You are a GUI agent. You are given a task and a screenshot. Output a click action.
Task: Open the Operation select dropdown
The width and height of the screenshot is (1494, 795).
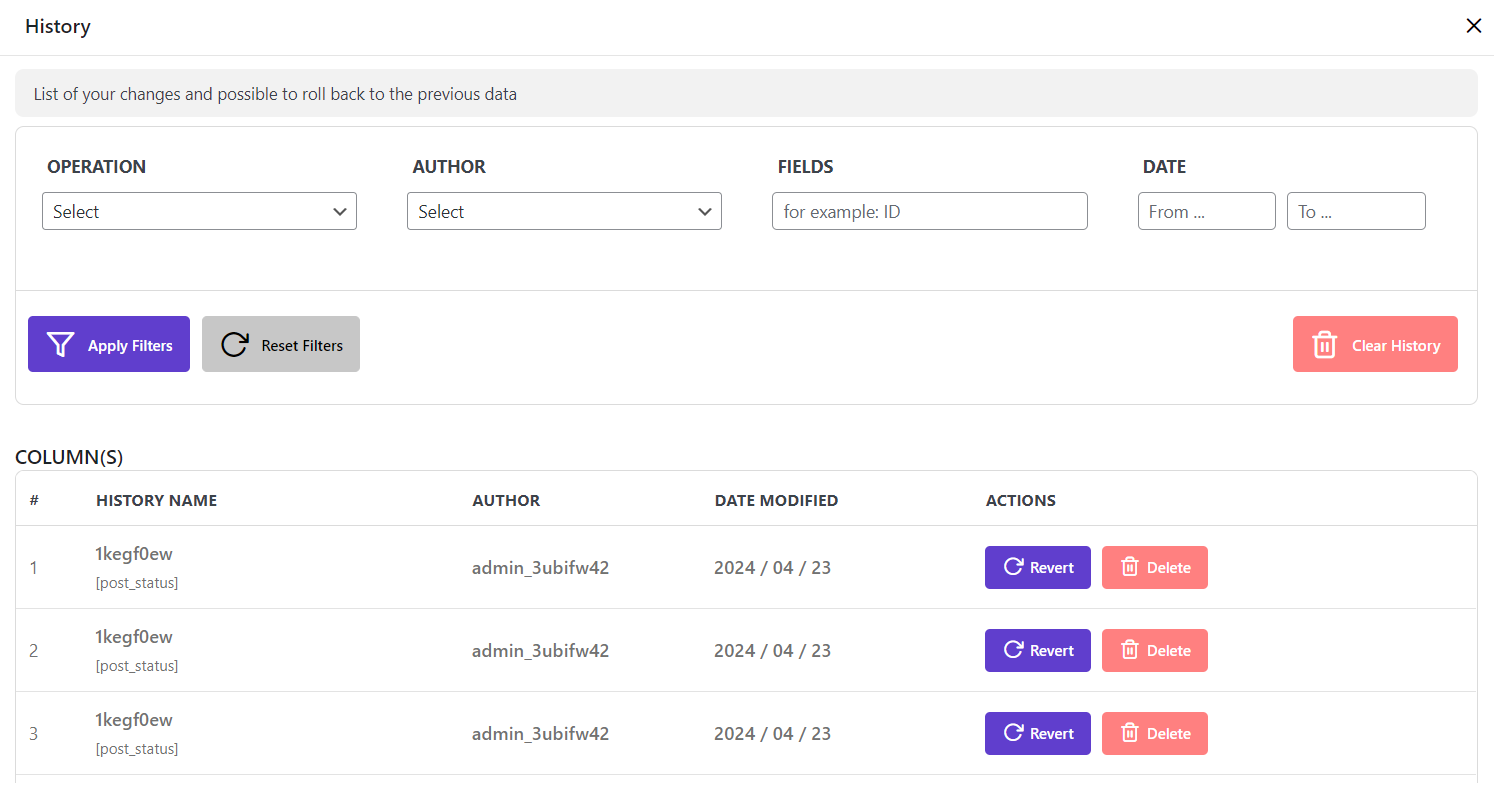199,212
